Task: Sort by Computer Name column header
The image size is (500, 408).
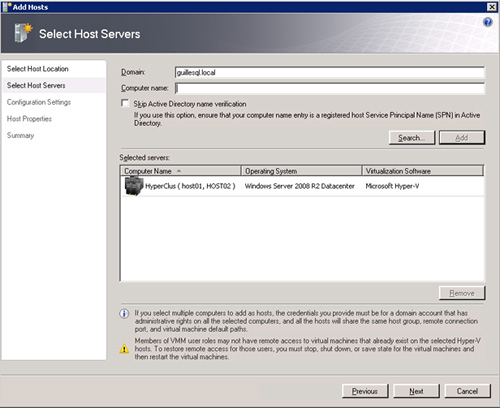Action: point(180,171)
